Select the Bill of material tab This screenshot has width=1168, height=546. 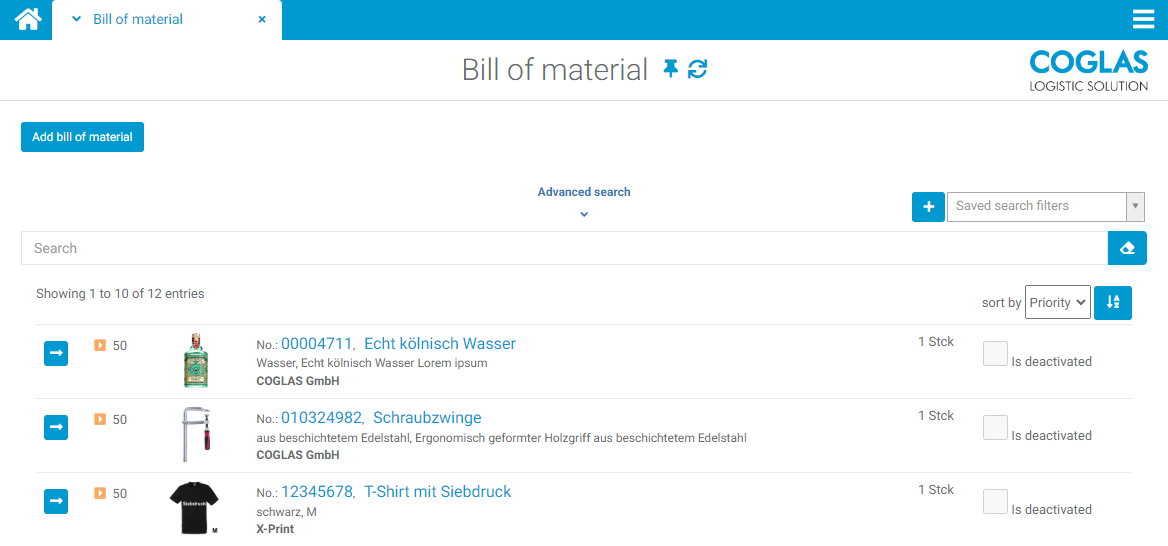(x=138, y=19)
